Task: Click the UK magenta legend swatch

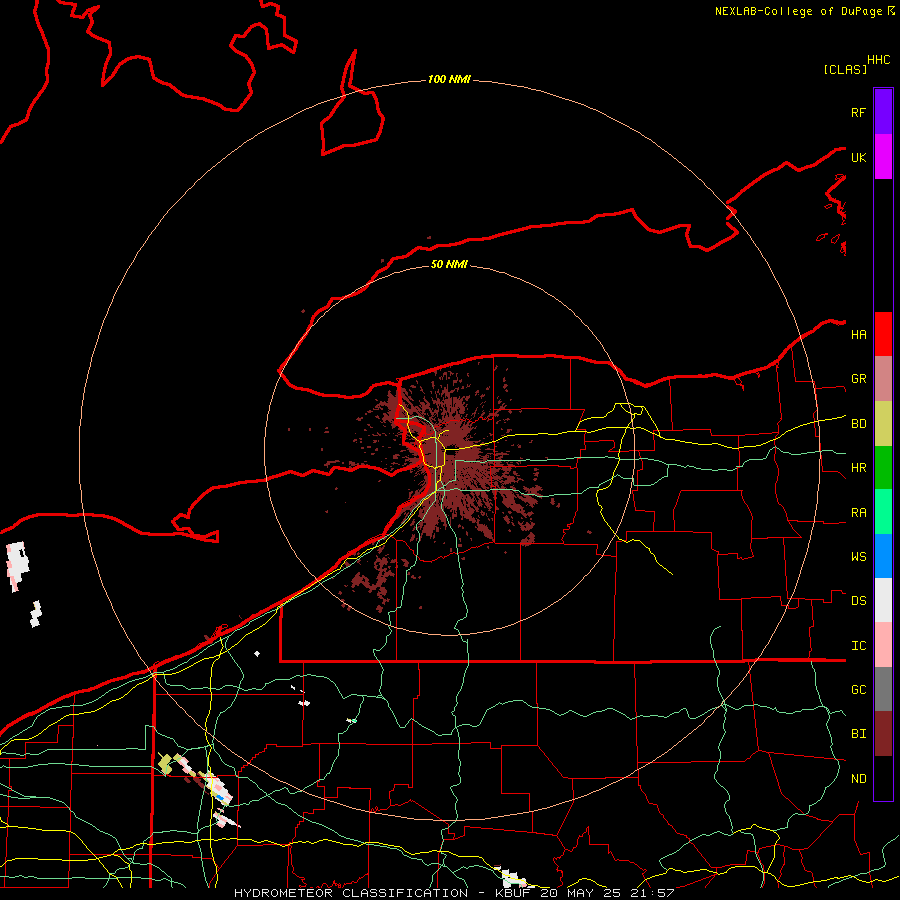Action: [x=883, y=157]
